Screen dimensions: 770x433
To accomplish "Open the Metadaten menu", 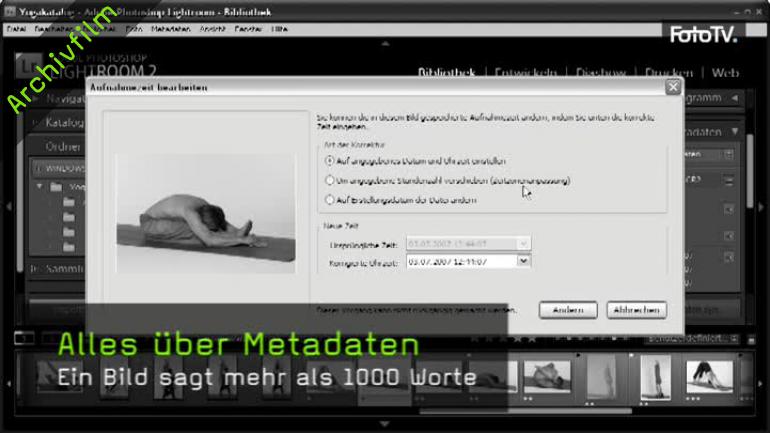I will click(170, 29).
